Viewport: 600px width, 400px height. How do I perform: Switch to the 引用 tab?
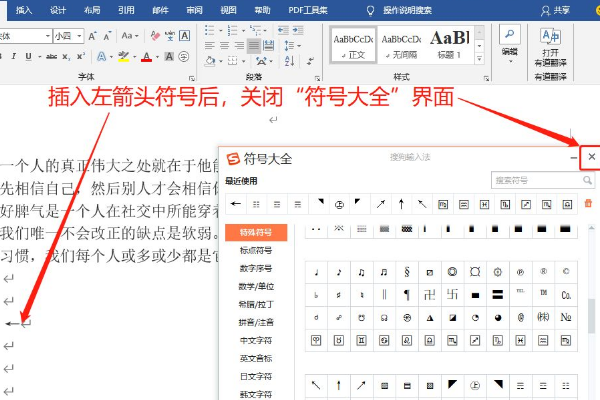[126, 10]
